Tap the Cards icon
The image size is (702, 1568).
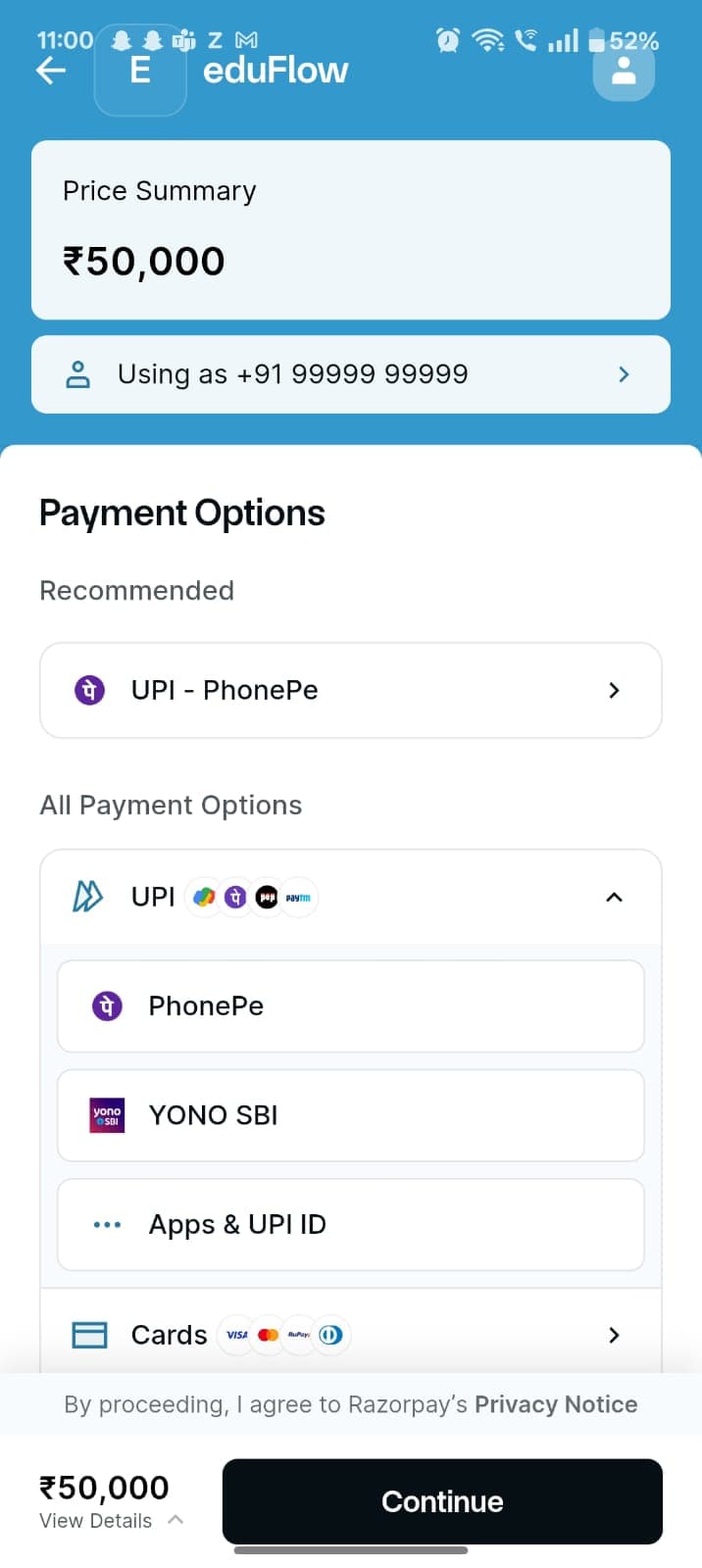tap(90, 1335)
